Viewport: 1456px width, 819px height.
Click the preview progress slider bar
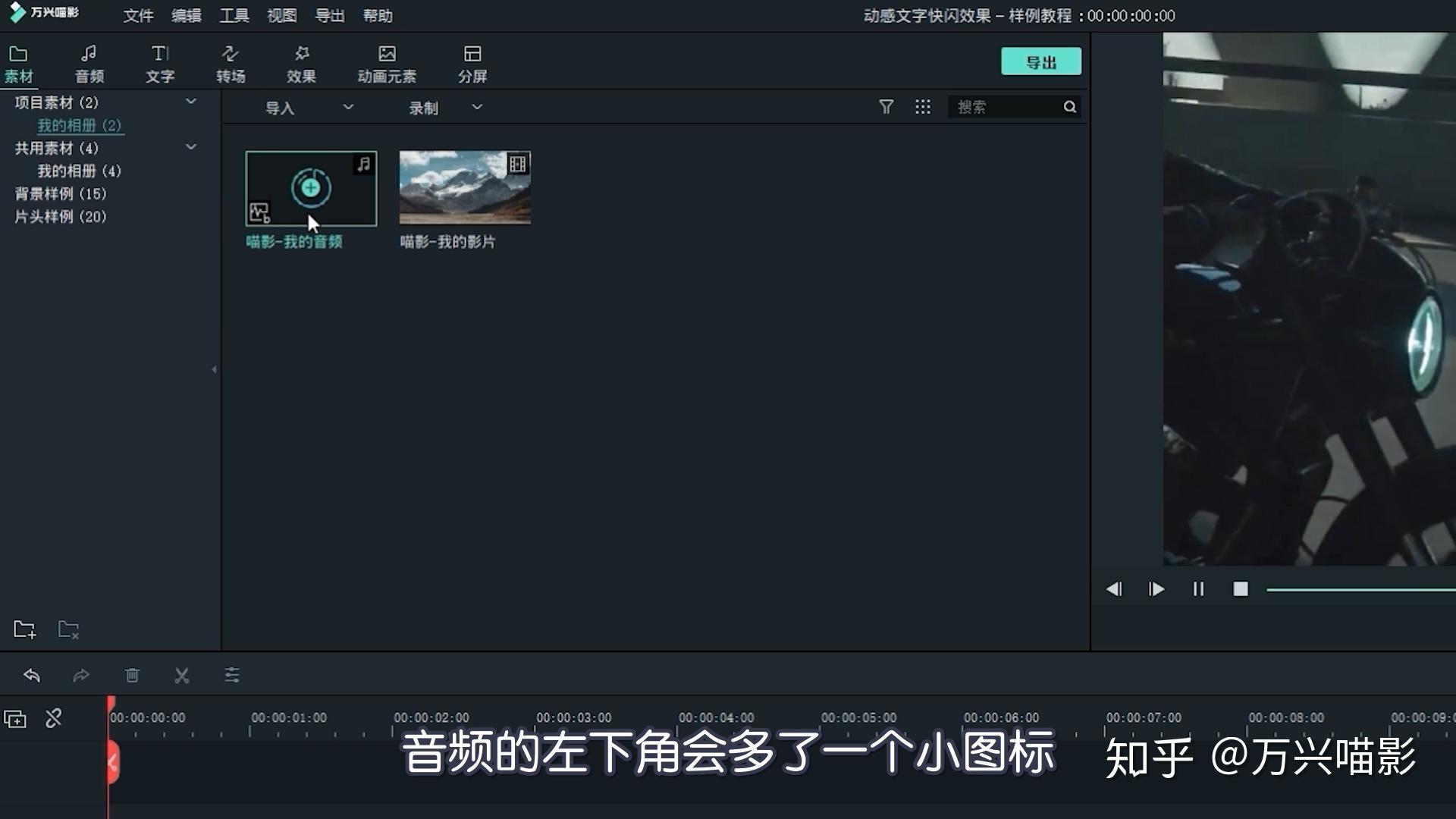pos(1360,590)
